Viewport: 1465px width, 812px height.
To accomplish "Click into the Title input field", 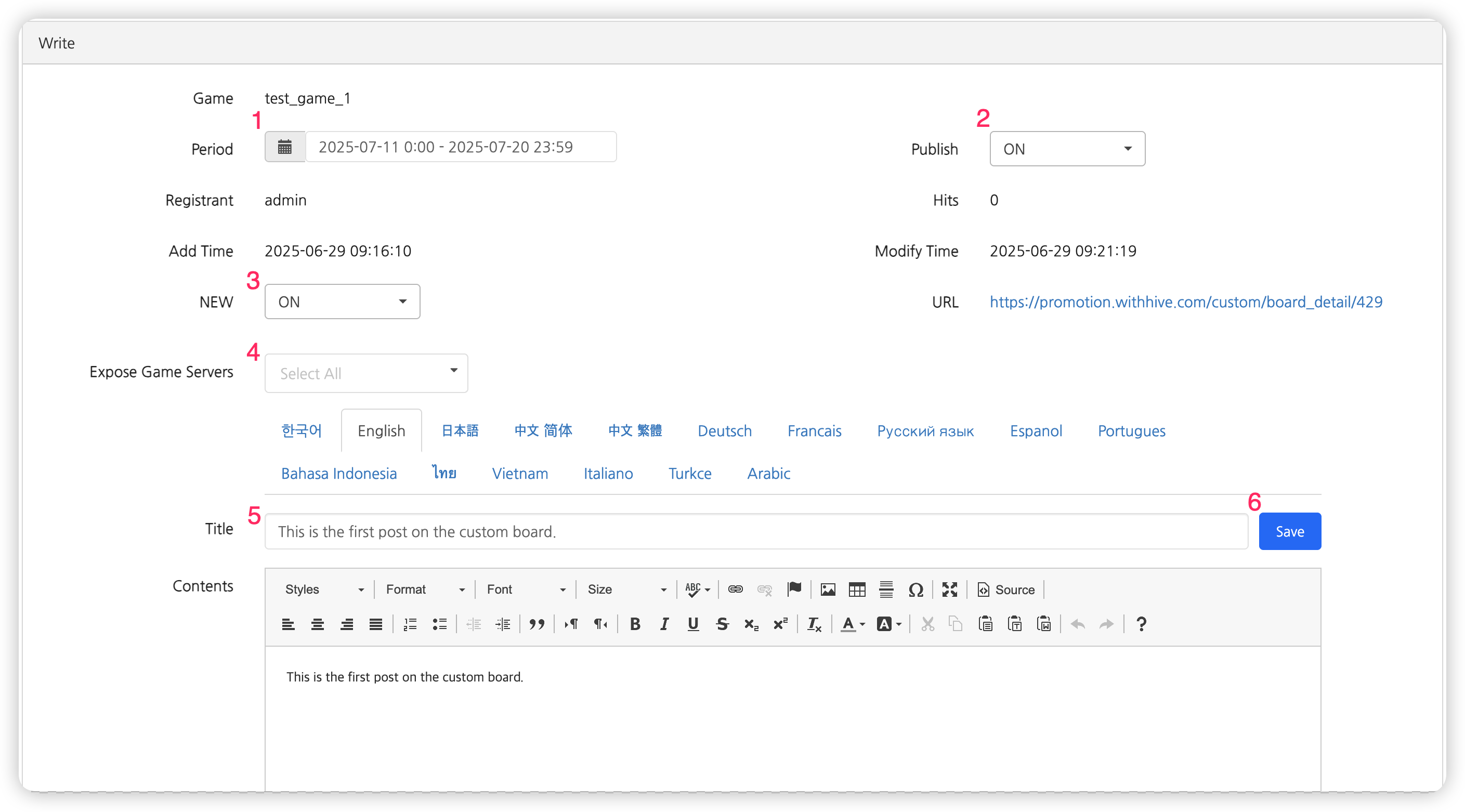I will click(x=755, y=532).
